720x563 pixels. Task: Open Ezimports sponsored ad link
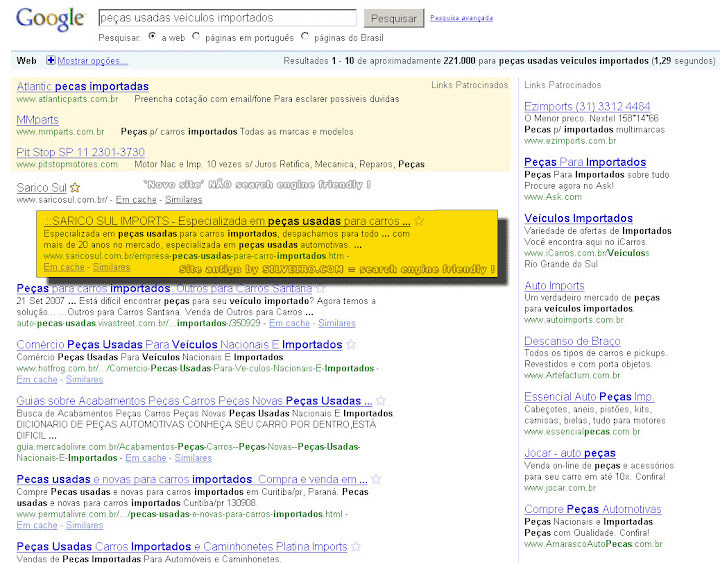587,107
